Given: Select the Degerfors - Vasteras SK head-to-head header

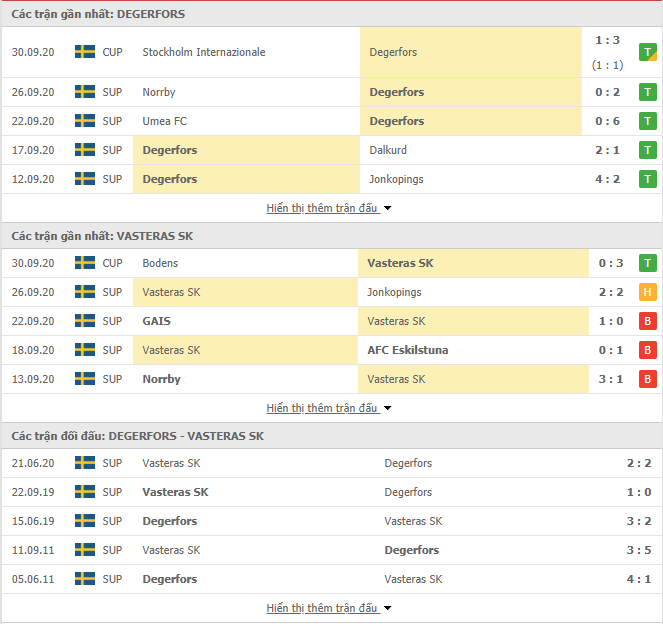Looking at the screenshot, I should click(138, 436).
